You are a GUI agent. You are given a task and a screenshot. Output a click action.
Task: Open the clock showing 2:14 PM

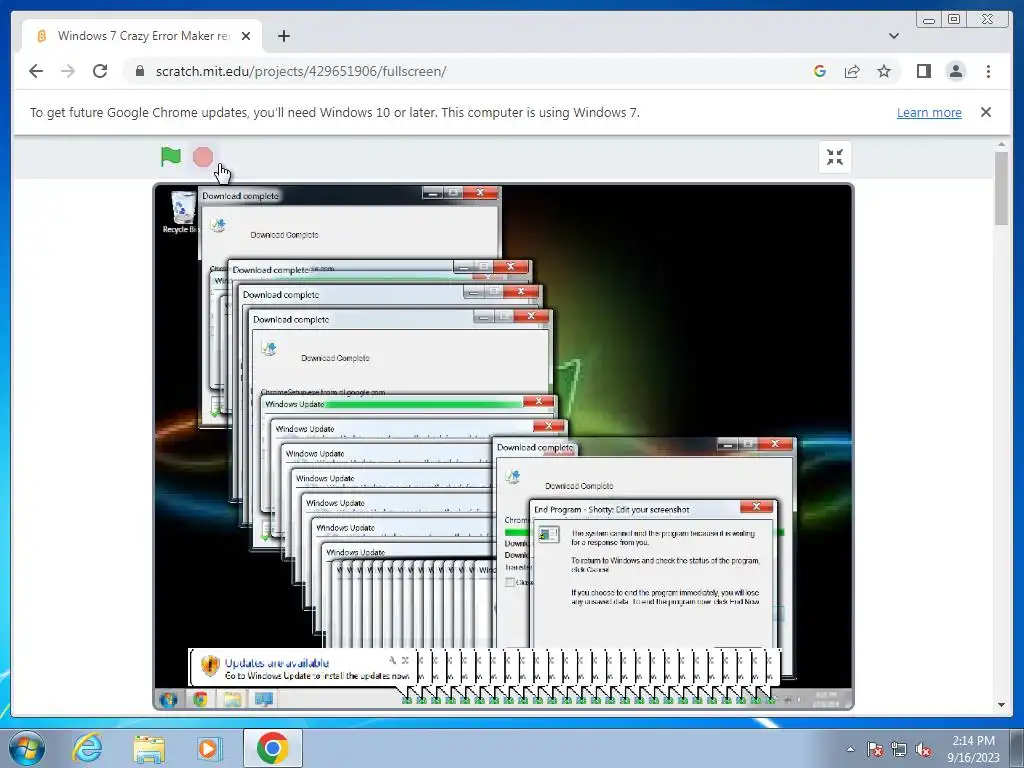click(973, 748)
